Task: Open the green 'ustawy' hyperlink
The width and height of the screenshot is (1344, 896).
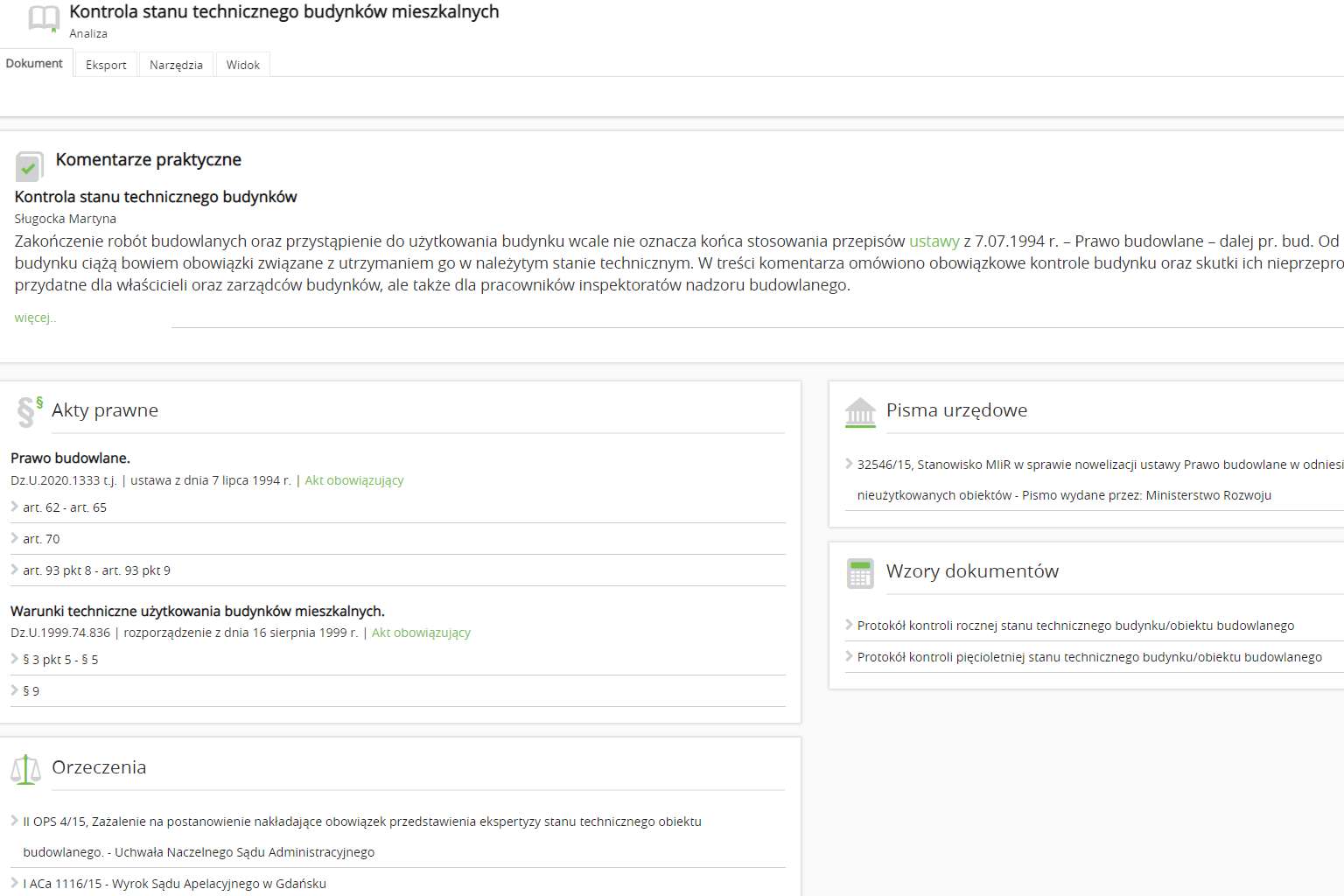Action: pos(934,241)
